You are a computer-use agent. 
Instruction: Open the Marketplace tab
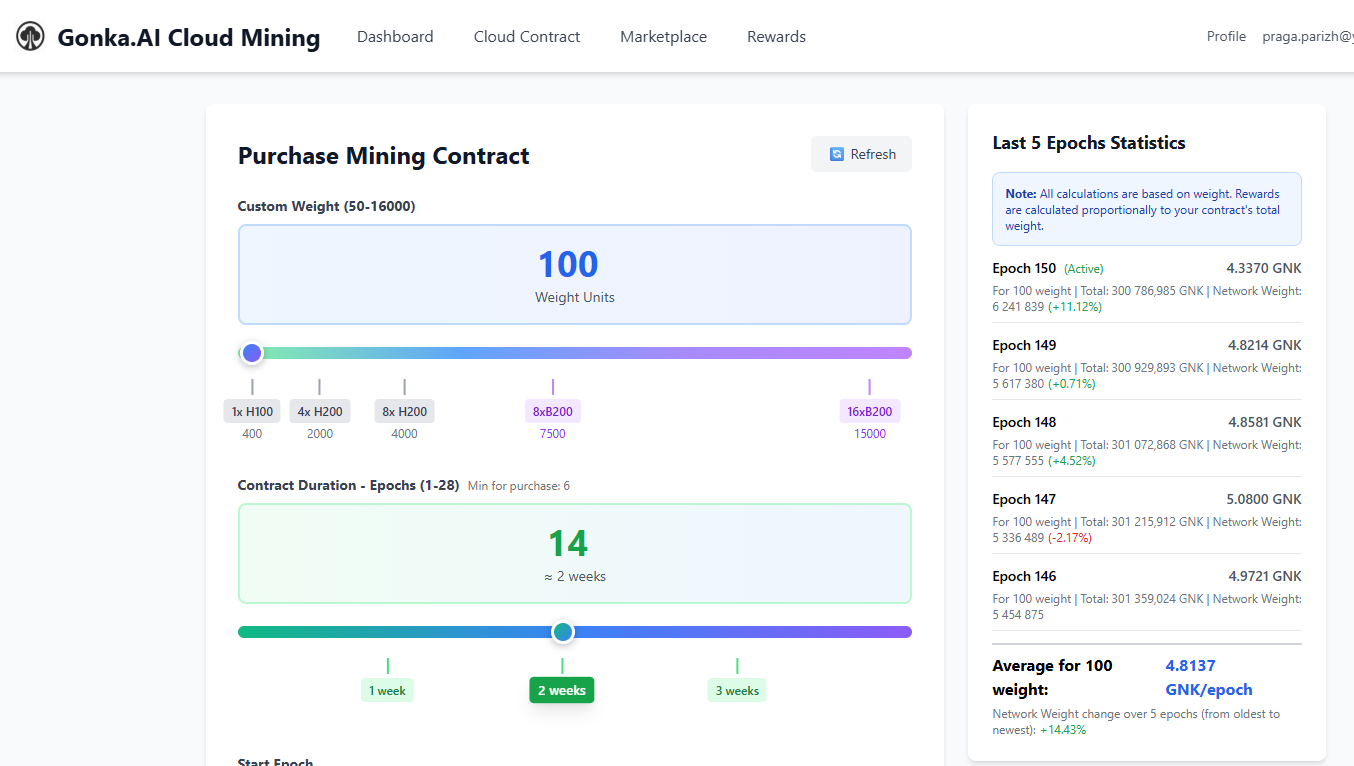[x=663, y=37]
